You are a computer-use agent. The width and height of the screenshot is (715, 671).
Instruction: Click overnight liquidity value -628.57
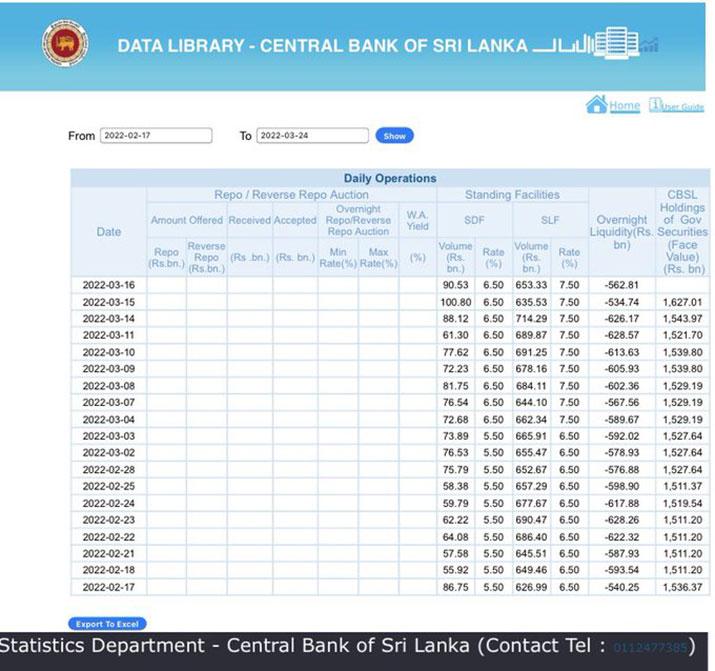622,335
